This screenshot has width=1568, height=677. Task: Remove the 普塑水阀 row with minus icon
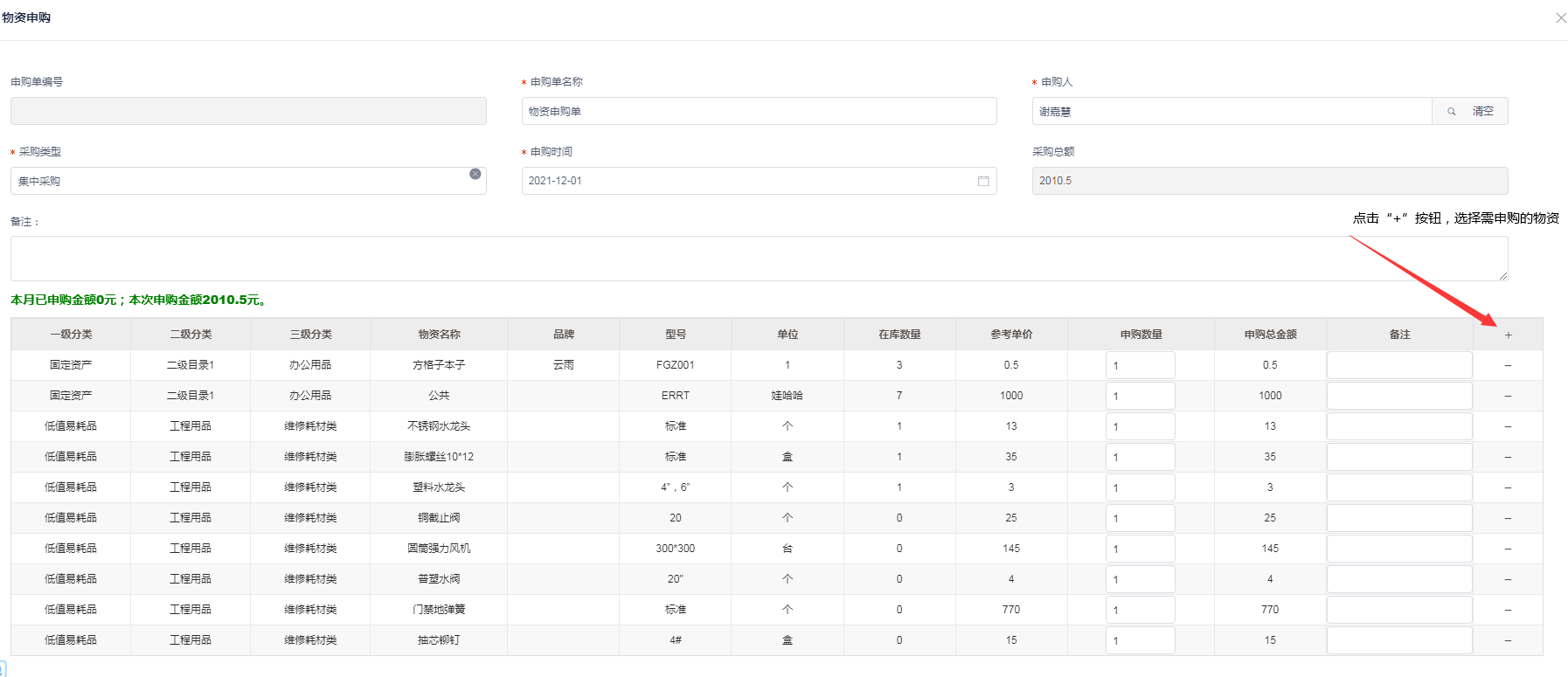pyautogui.click(x=1508, y=579)
